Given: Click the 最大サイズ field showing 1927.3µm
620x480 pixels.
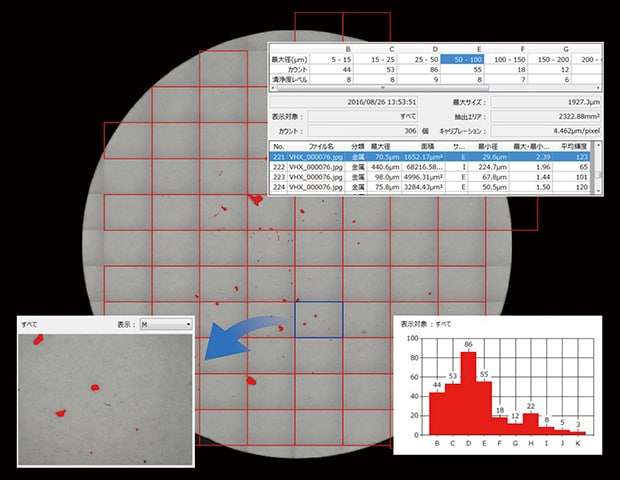Looking at the screenshot, I should 546,102.
